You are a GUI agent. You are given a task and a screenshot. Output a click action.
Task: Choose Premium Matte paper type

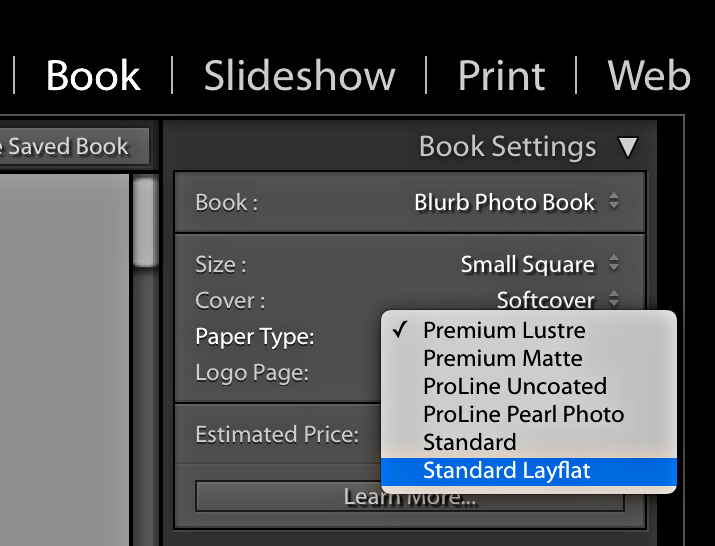coord(502,358)
